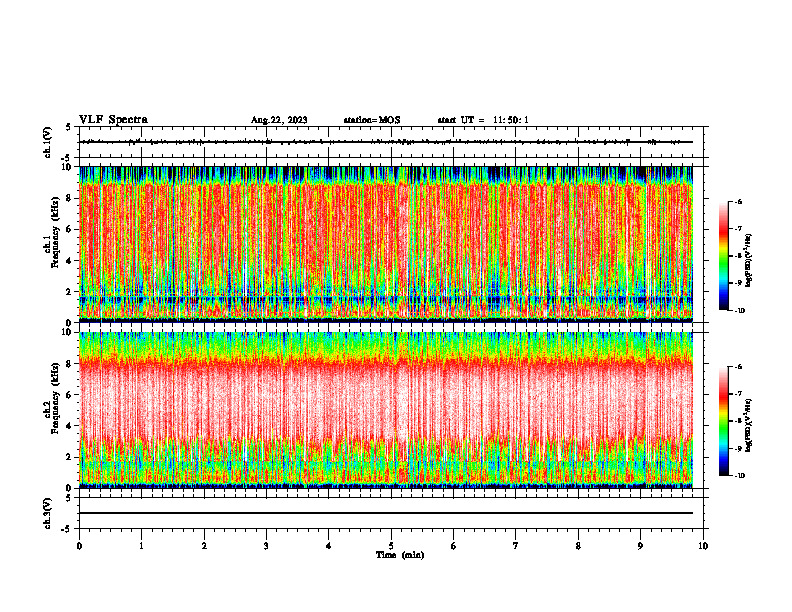
Task: Click the "0" tick on the time axis
Action: pyautogui.click(x=79, y=546)
